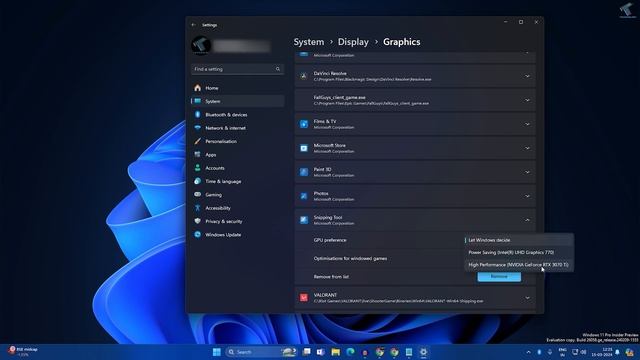Navigate to Display in the breadcrumb
This screenshot has width=640, height=360.
tap(353, 42)
